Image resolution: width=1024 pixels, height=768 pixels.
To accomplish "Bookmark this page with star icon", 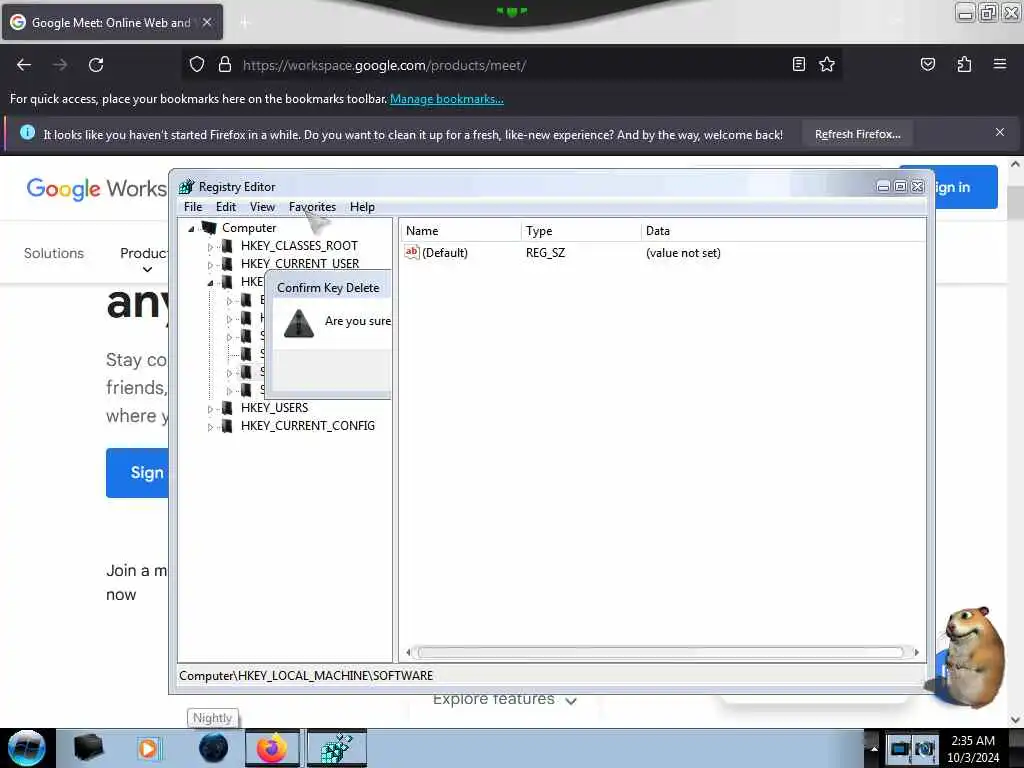I will point(827,64).
